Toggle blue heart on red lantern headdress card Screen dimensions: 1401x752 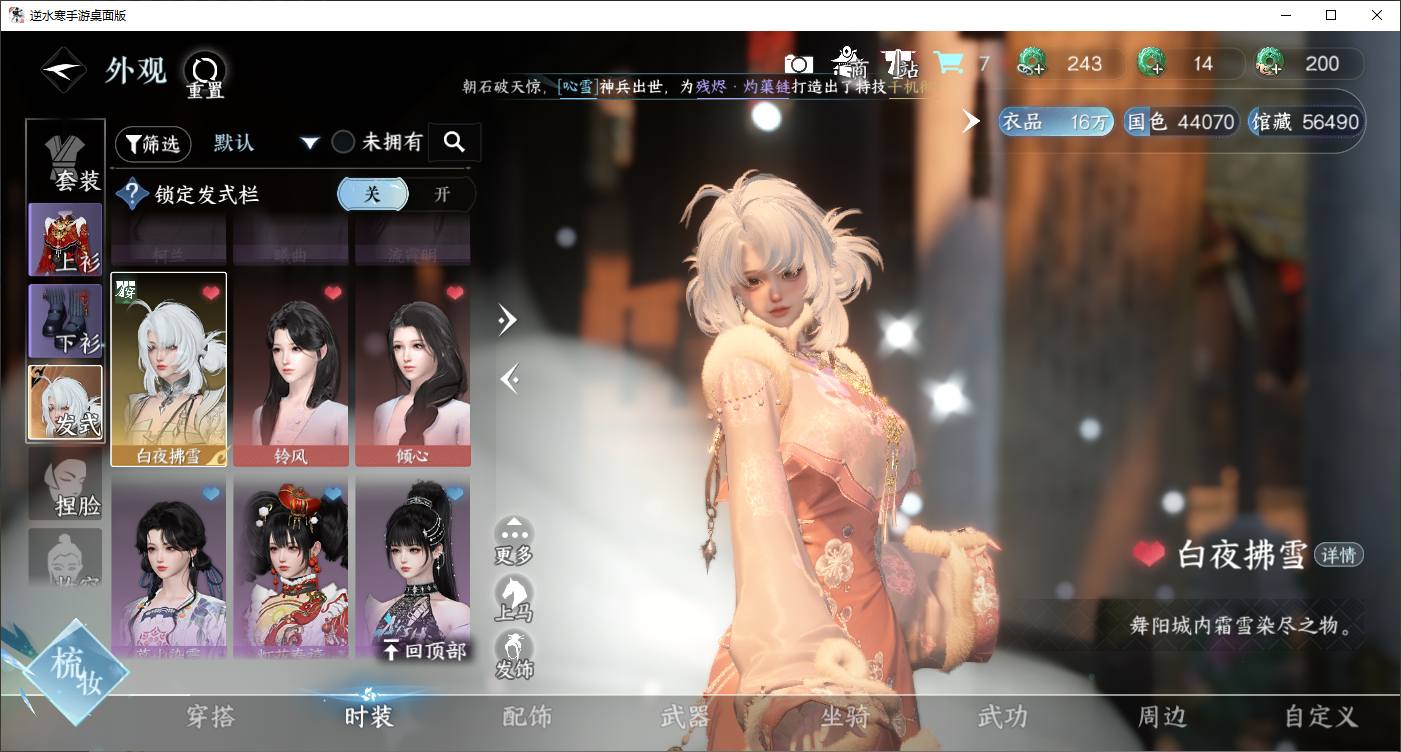click(333, 493)
